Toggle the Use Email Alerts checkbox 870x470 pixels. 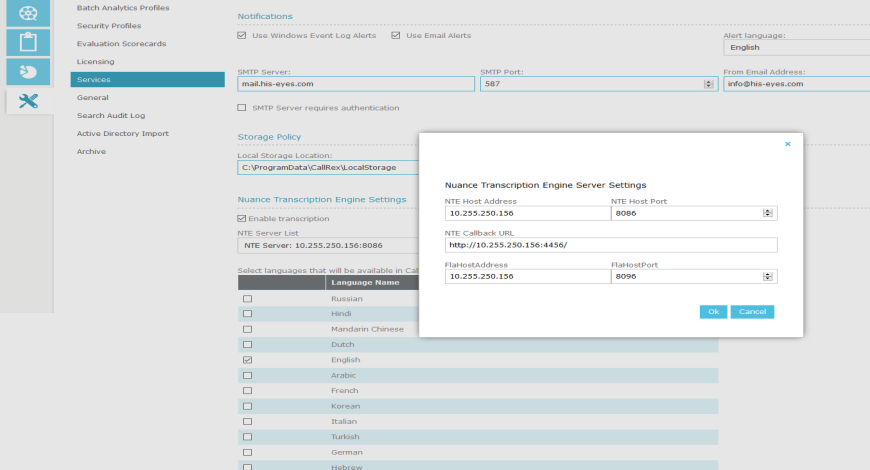pyautogui.click(x=396, y=36)
